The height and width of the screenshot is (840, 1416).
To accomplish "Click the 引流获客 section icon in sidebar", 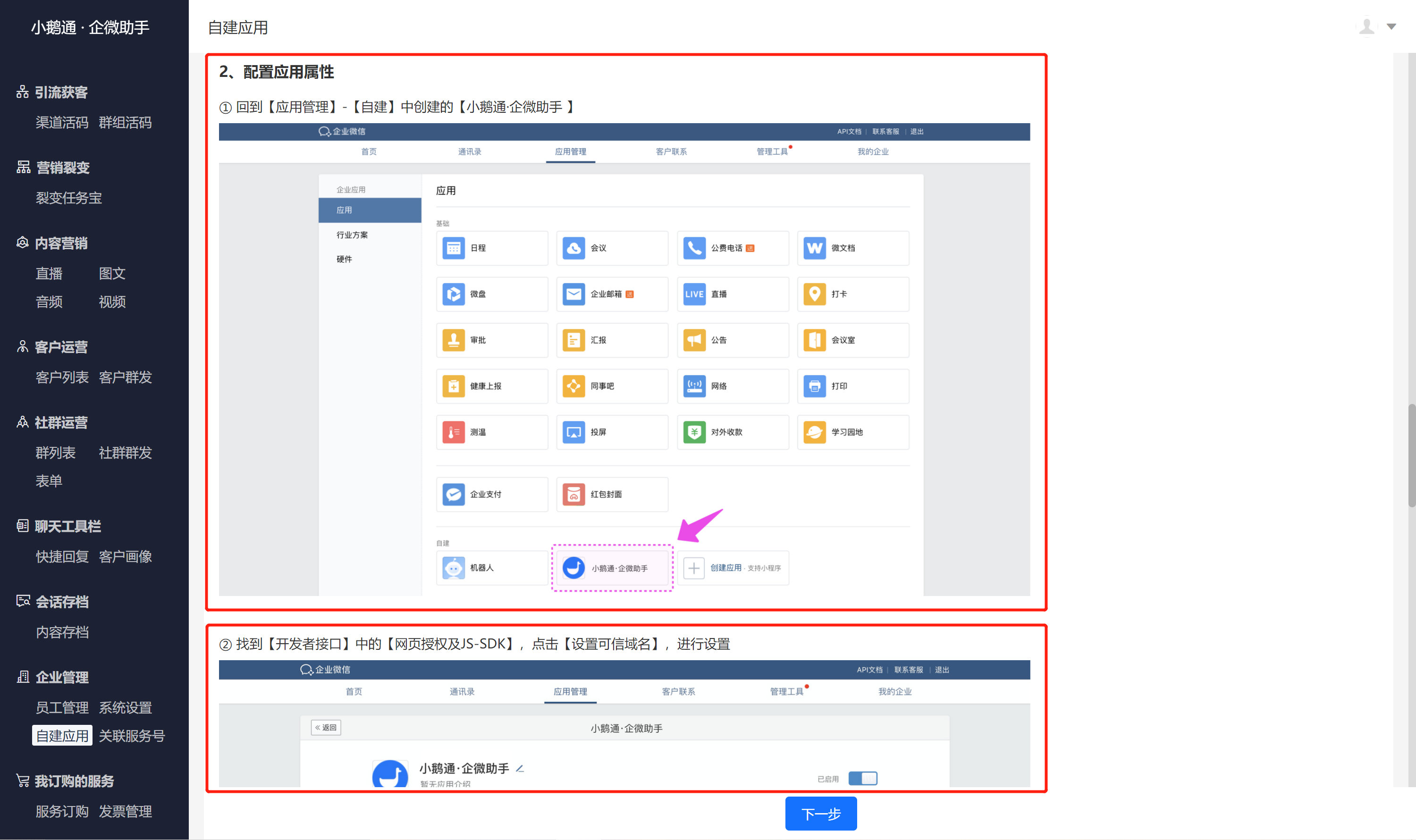I will [22, 92].
